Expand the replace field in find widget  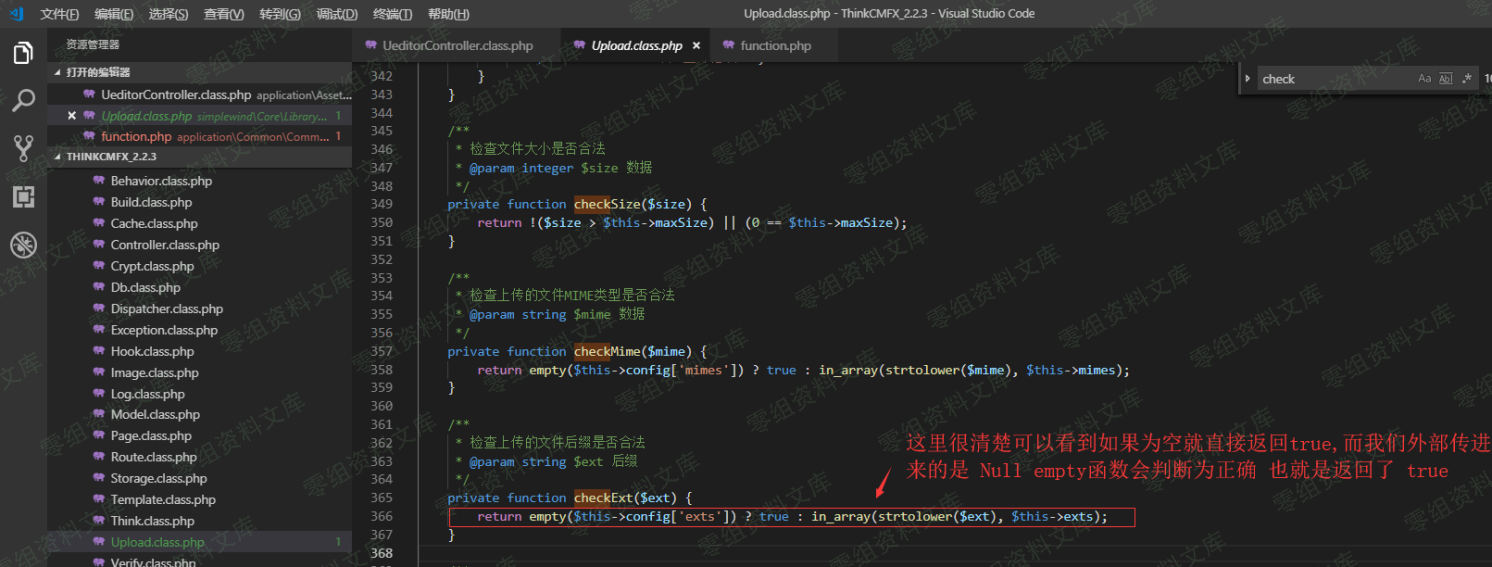(x=1247, y=78)
